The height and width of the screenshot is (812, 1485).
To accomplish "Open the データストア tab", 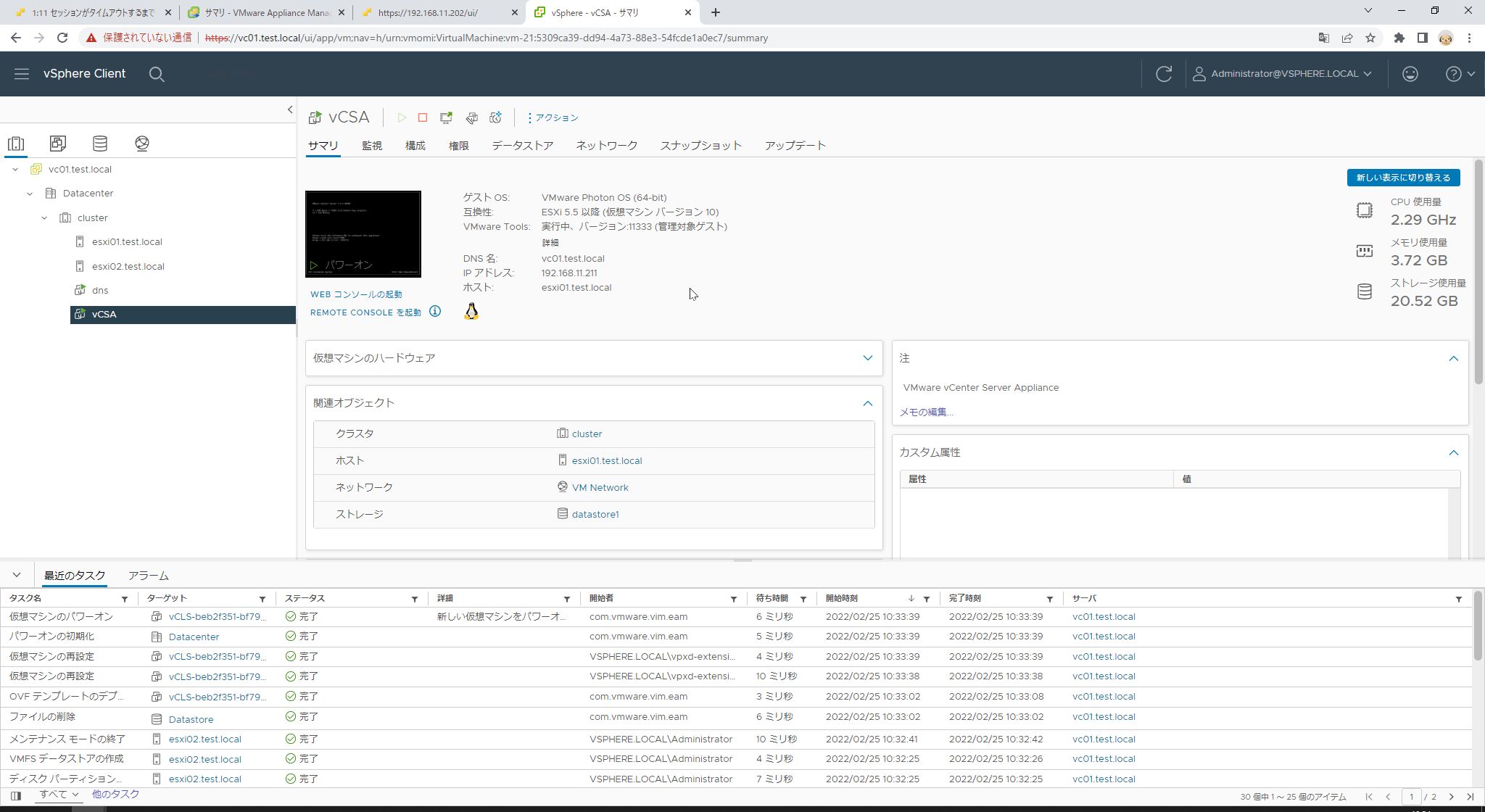I will 523,146.
